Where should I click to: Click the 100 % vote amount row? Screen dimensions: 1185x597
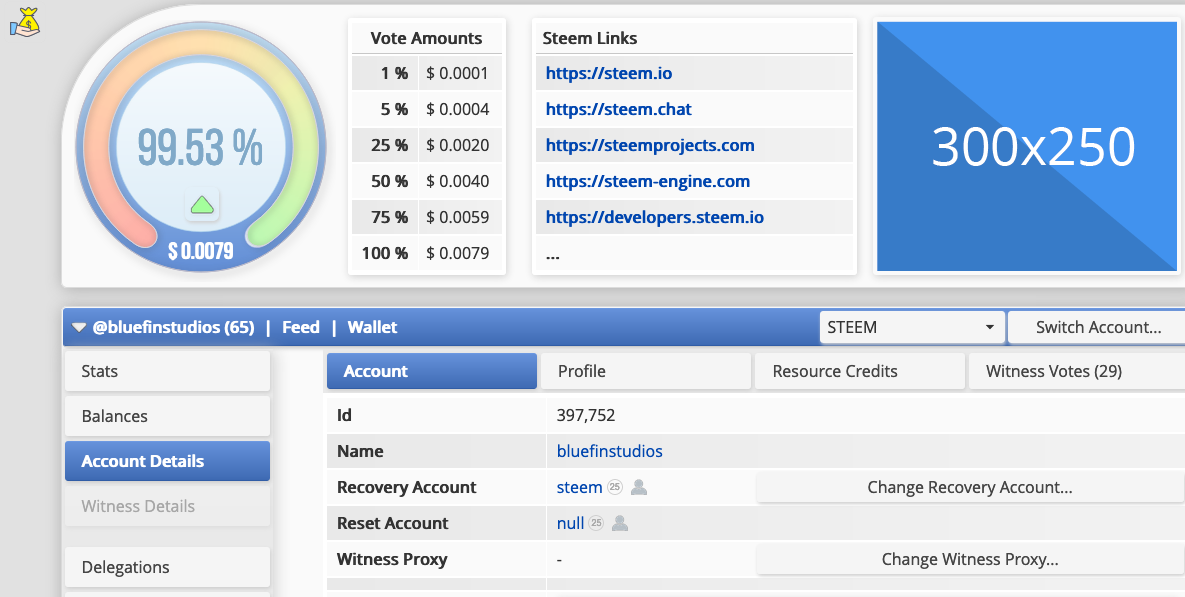coord(427,253)
